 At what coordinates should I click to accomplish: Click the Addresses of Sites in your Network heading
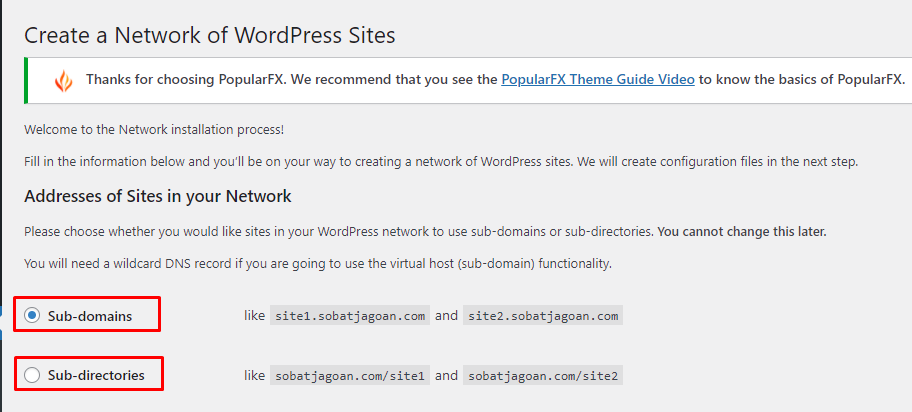tap(158, 196)
